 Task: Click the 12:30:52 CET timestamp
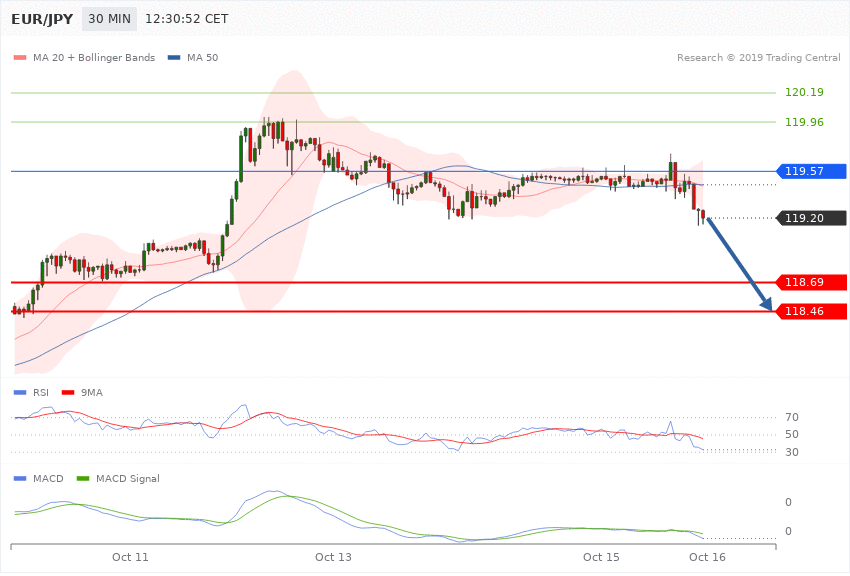tap(186, 19)
